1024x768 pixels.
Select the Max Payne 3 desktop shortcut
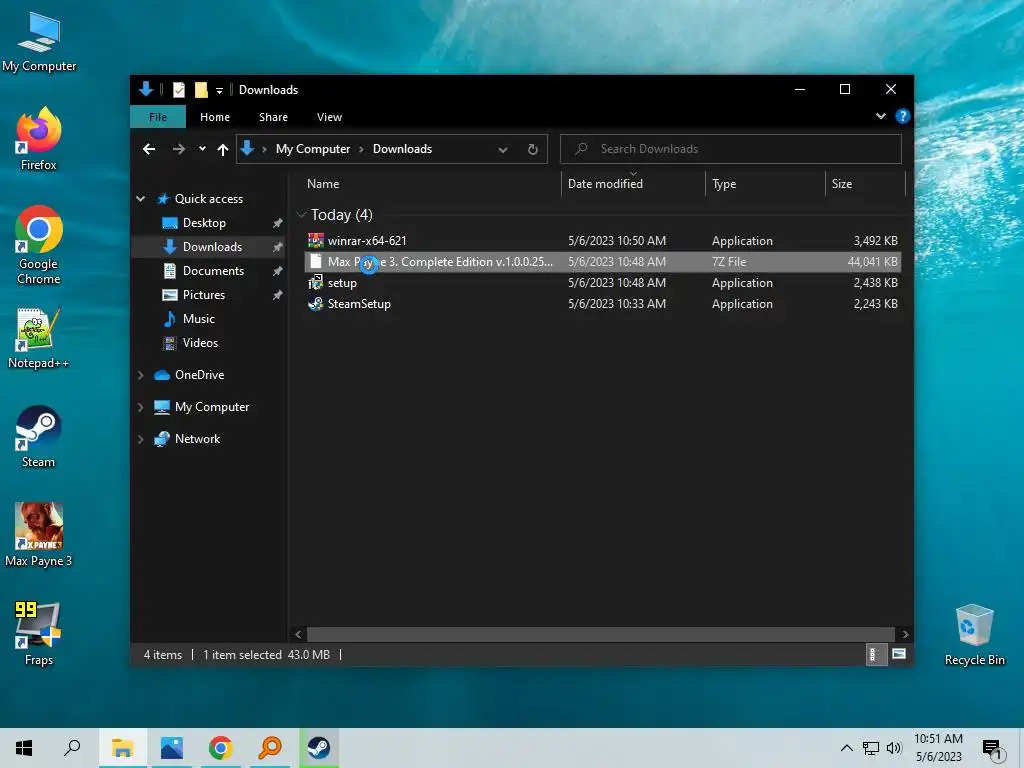pos(39,535)
